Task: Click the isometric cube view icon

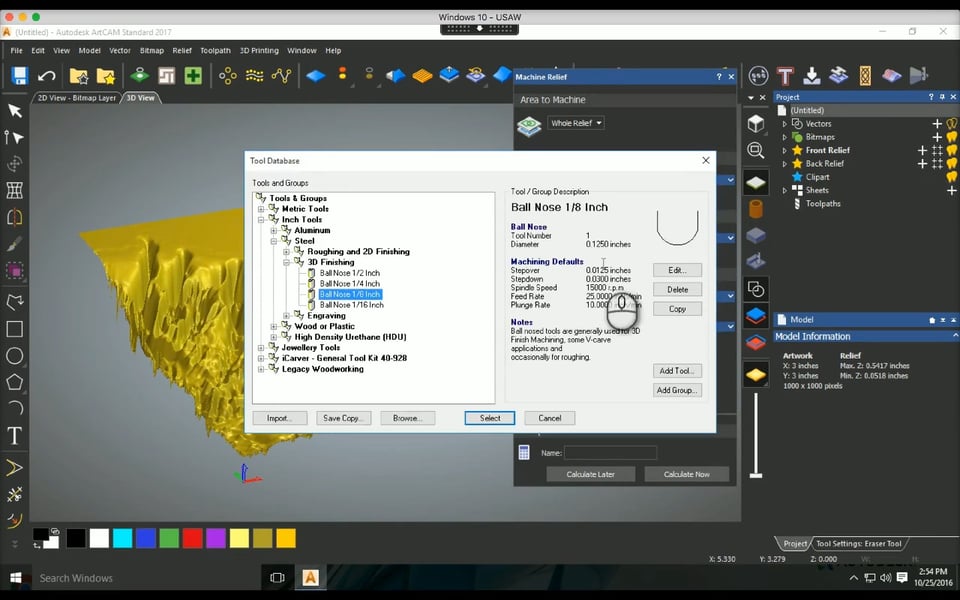Action: tap(756, 123)
